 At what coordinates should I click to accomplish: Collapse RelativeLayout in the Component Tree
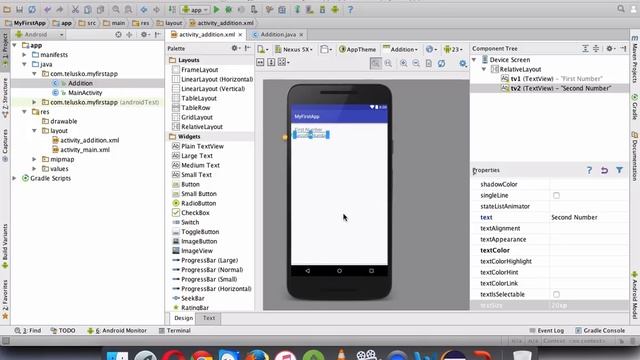pos(484,69)
